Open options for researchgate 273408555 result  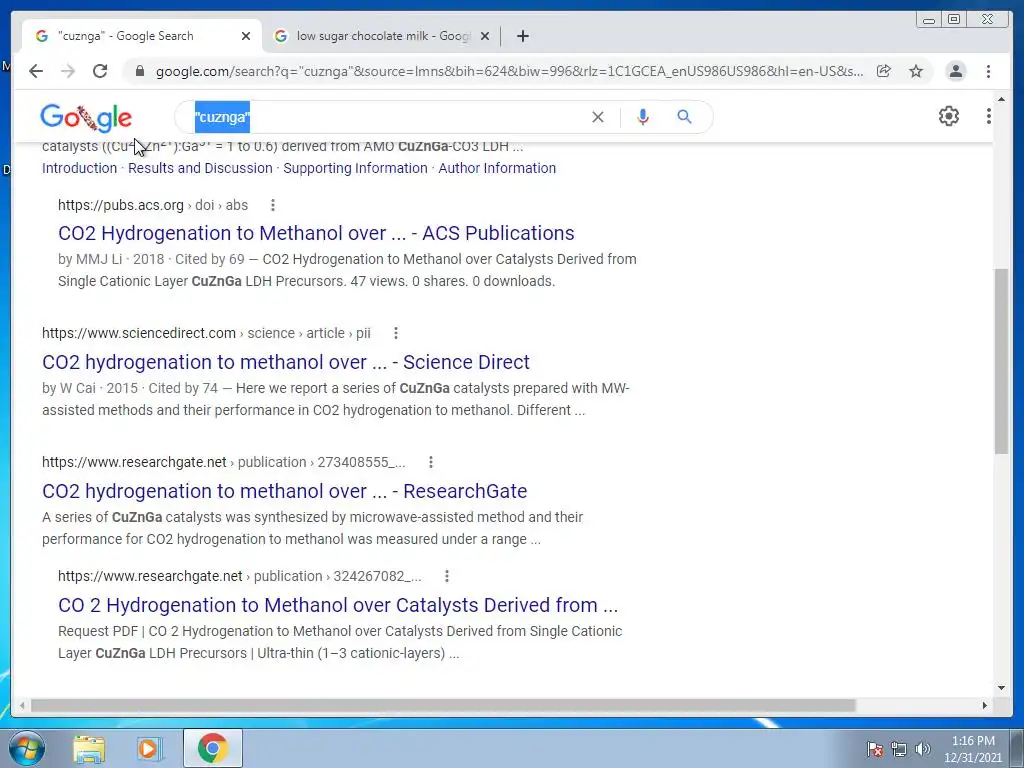[430, 462]
